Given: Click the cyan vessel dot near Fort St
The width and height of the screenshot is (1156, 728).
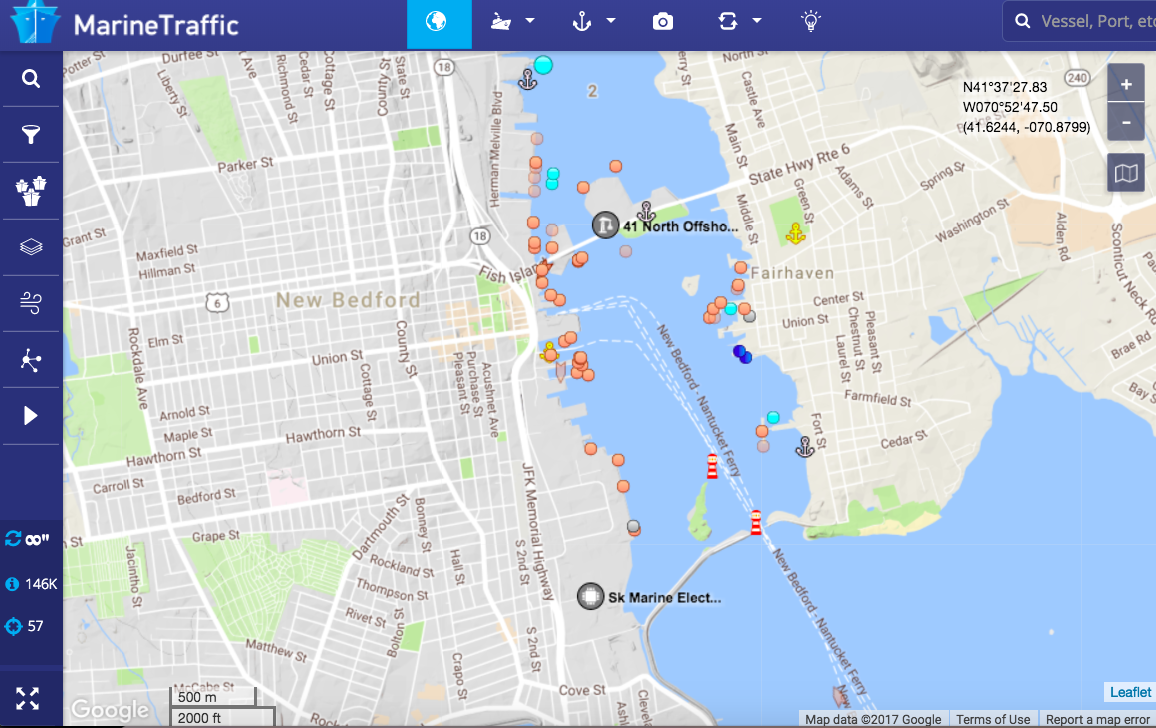Looking at the screenshot, I should coord(773,417).
